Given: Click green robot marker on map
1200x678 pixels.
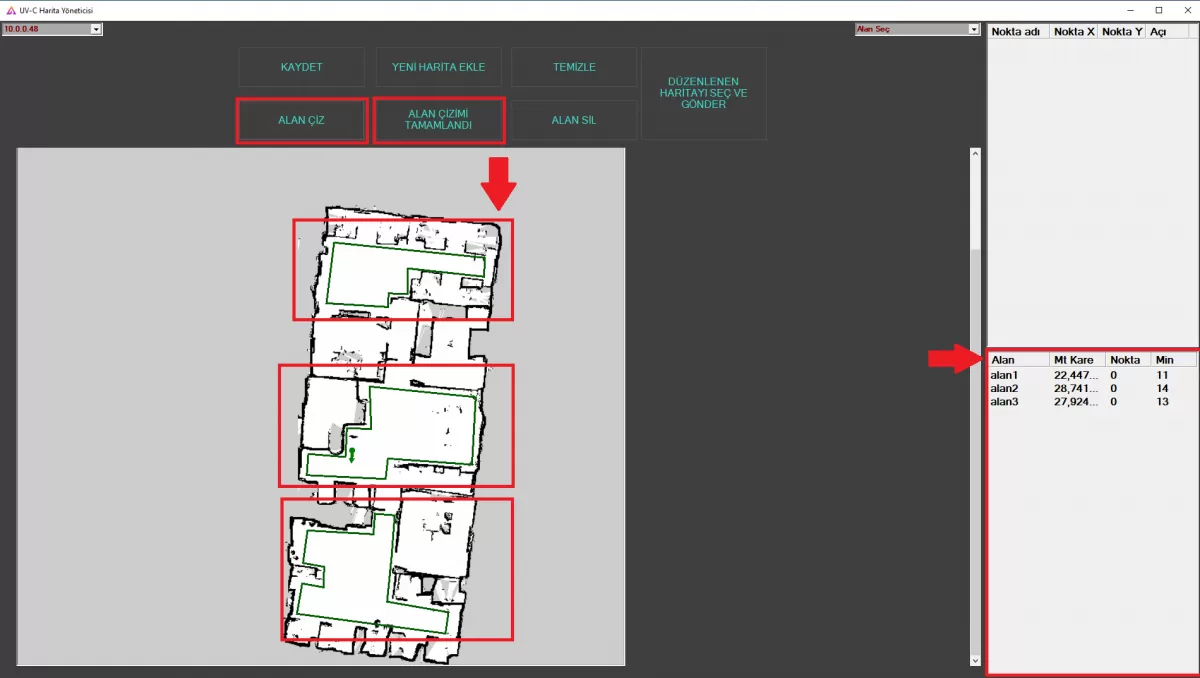Looking at the screenshot, I should click(352, 456).
